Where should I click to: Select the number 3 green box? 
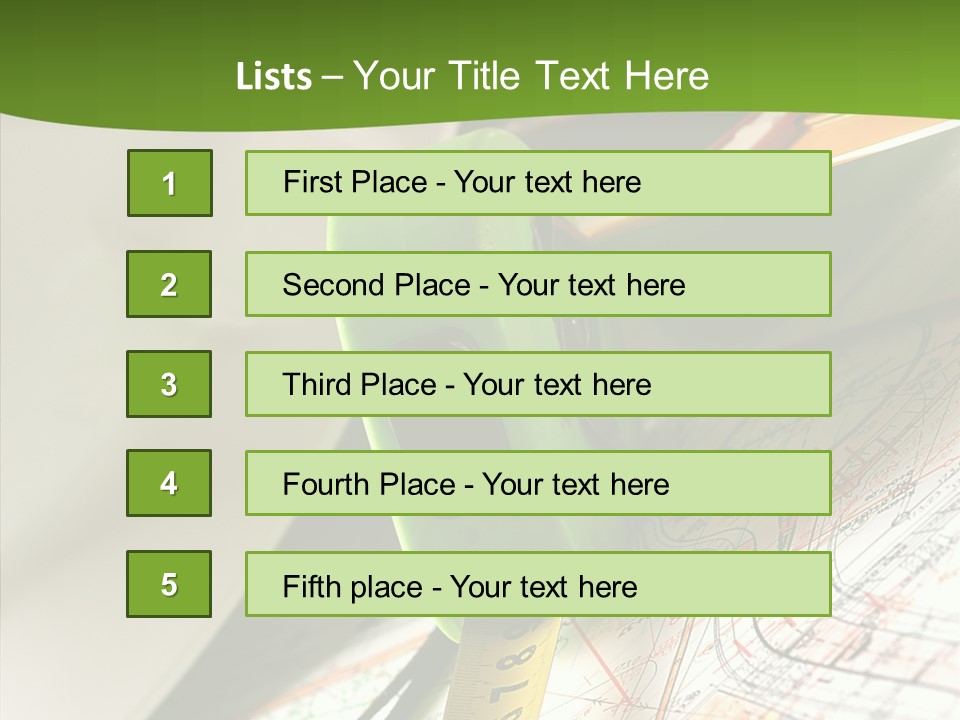[169, 384]
